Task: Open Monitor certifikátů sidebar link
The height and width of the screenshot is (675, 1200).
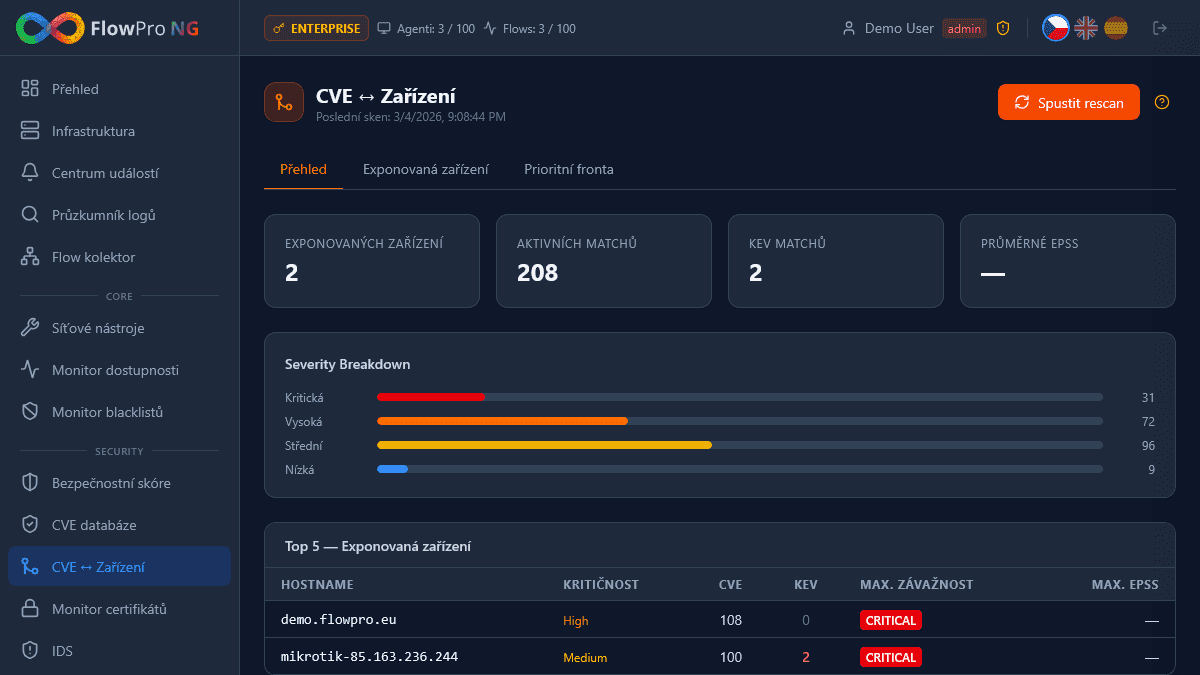Action: 119,608
